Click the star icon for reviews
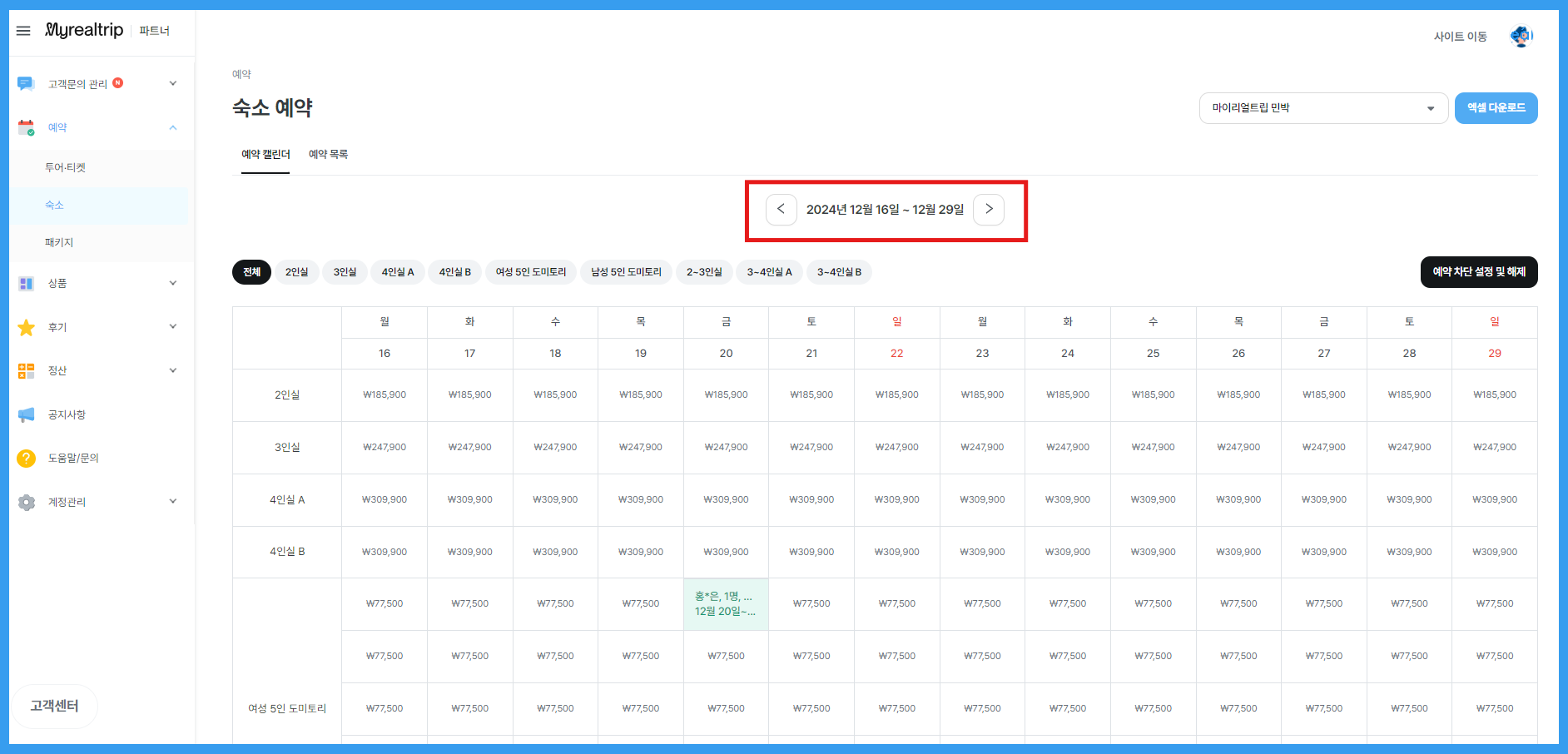 26,327
